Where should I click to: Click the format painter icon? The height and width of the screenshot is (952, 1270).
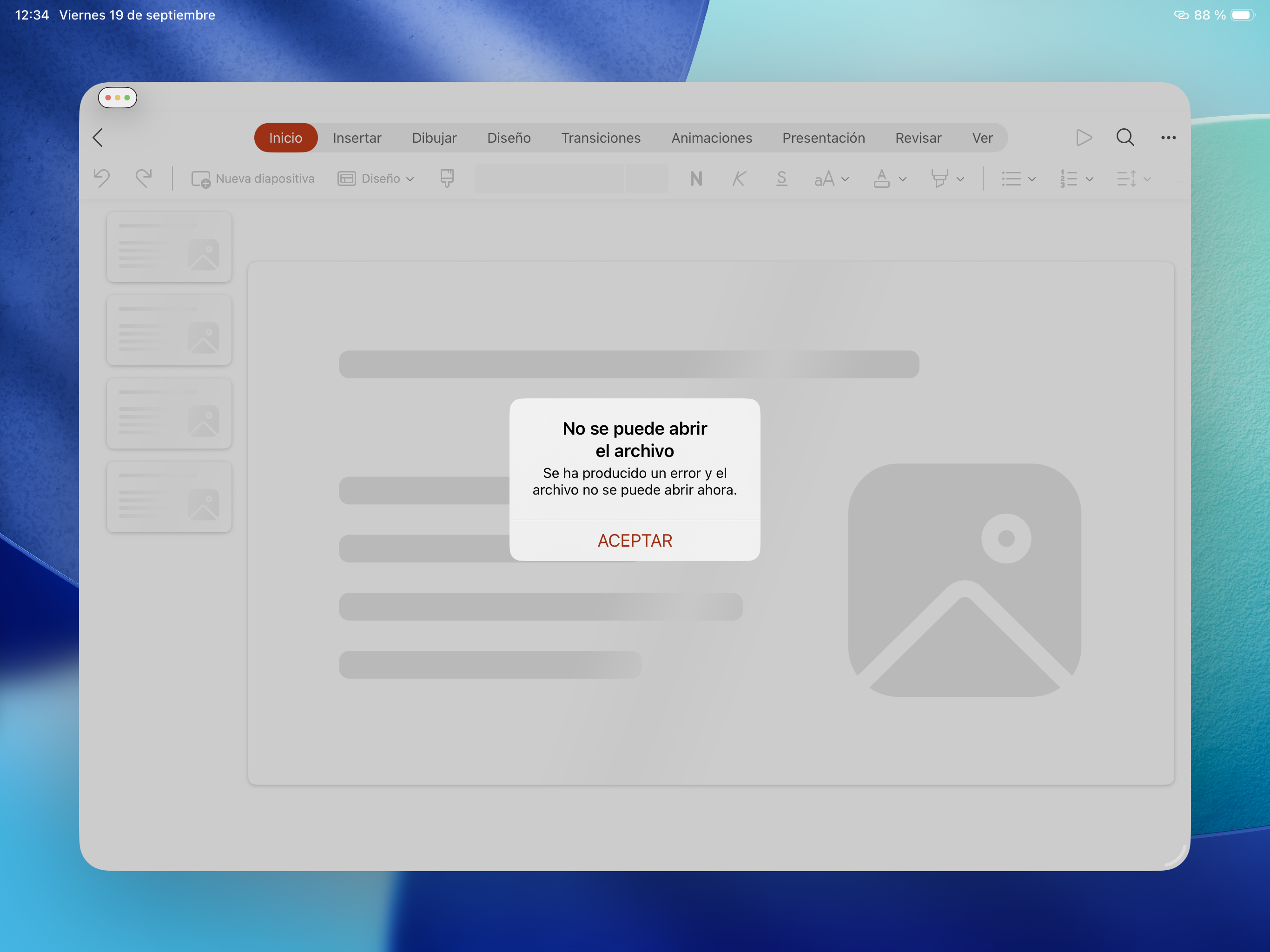pyautogui.click(x=447, y=178)
